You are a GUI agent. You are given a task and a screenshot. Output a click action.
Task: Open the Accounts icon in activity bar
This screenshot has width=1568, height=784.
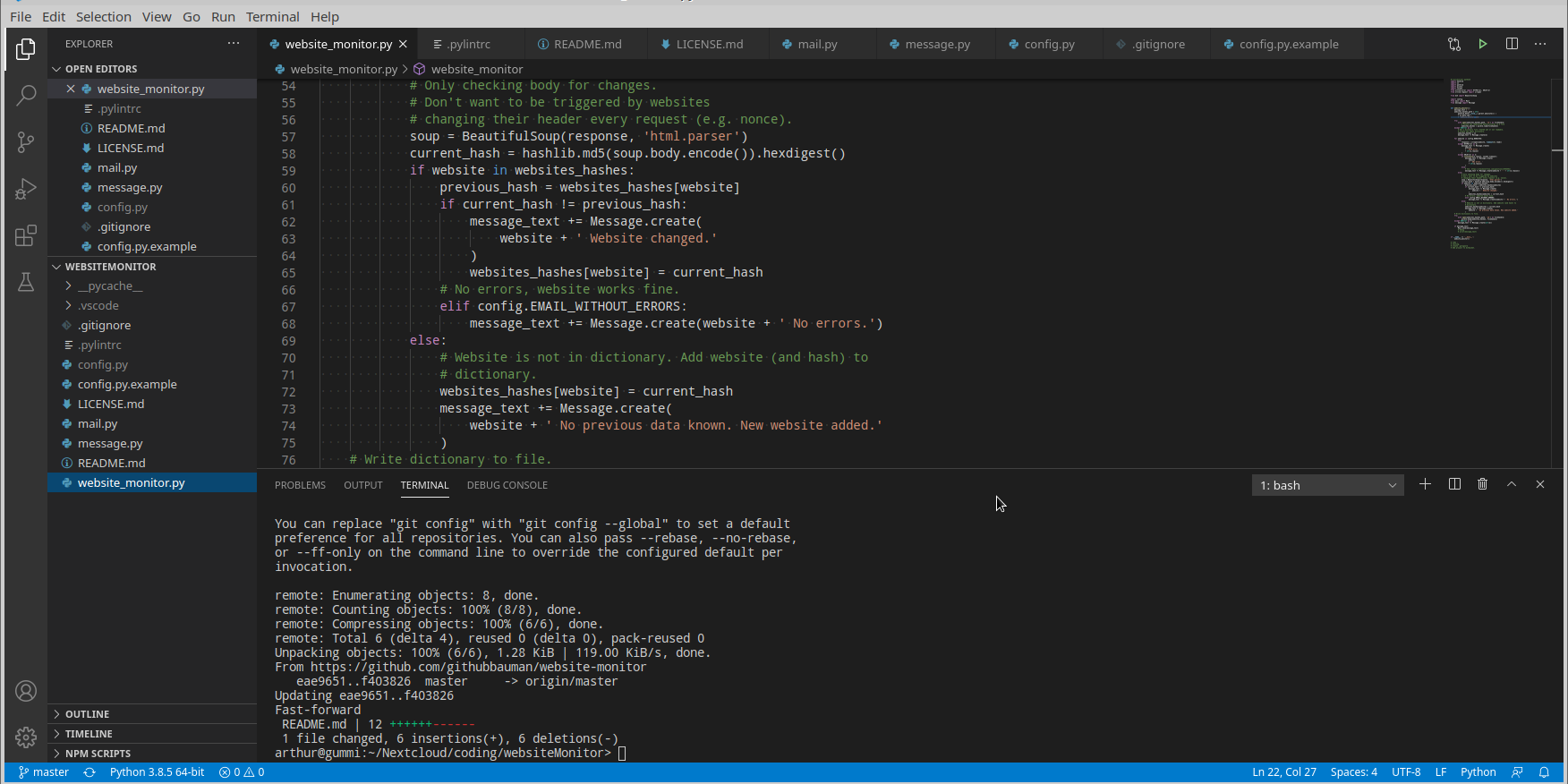[26, 691]
